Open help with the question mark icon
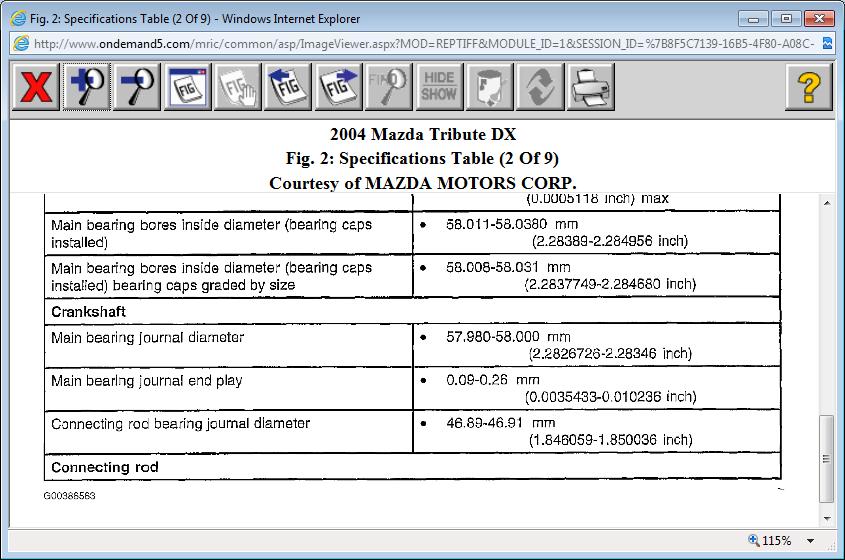Image resolution: width=845 pixels, height=560 pixels. (808, 88)
